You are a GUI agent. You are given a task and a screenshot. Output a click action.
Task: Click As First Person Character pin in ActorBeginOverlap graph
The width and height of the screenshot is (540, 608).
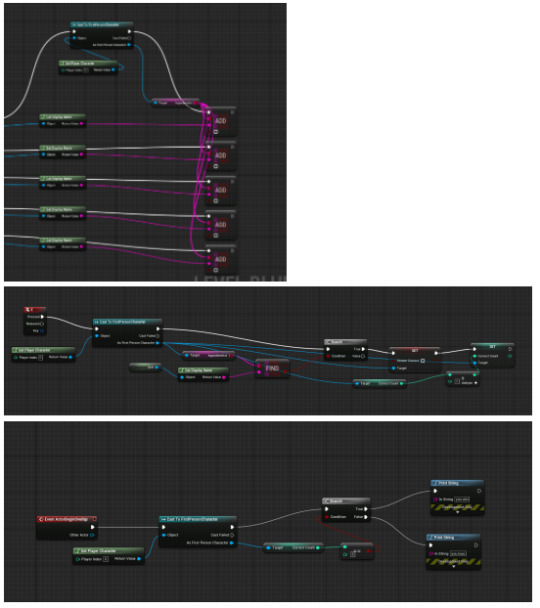(x=232, y=543)
